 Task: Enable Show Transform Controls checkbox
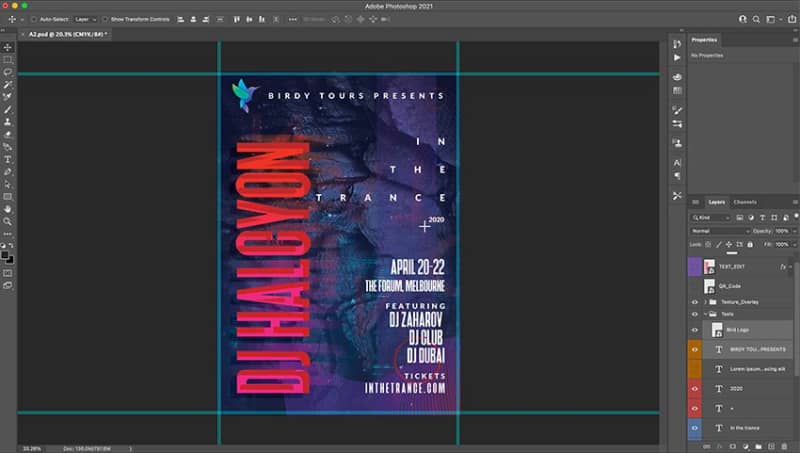(x=105, y=19)
